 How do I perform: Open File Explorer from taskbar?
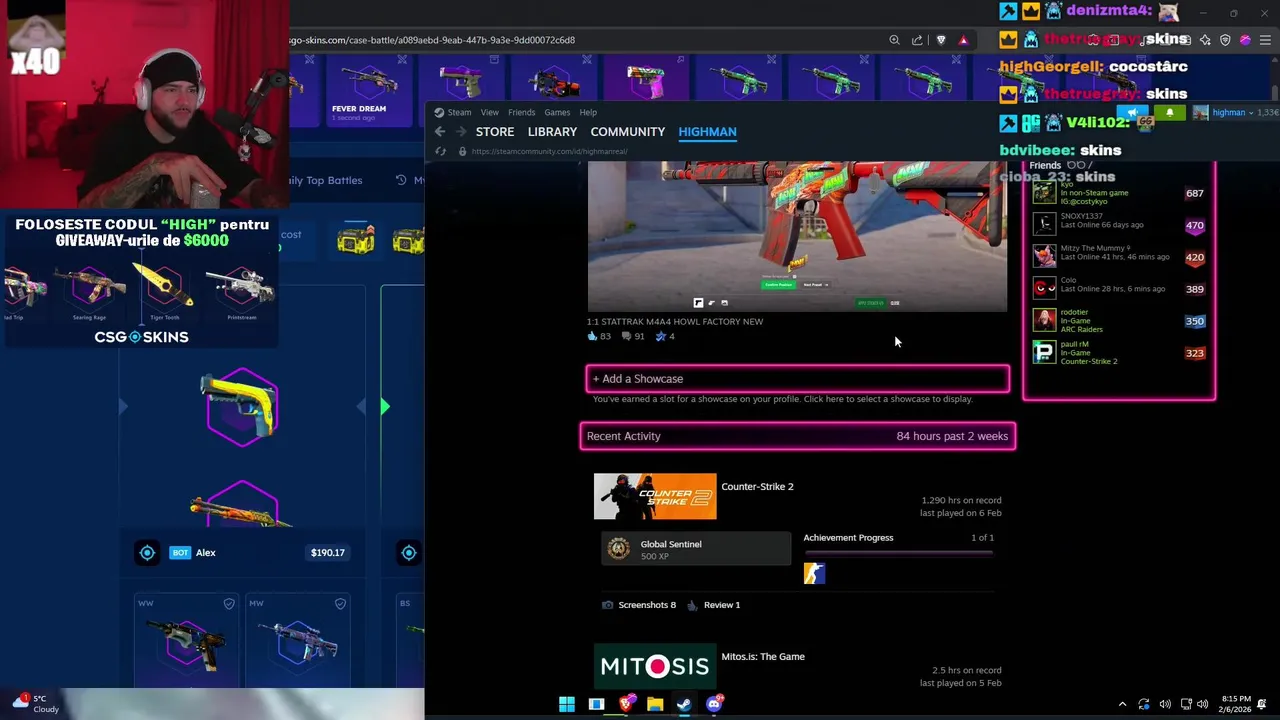point(655,704)
